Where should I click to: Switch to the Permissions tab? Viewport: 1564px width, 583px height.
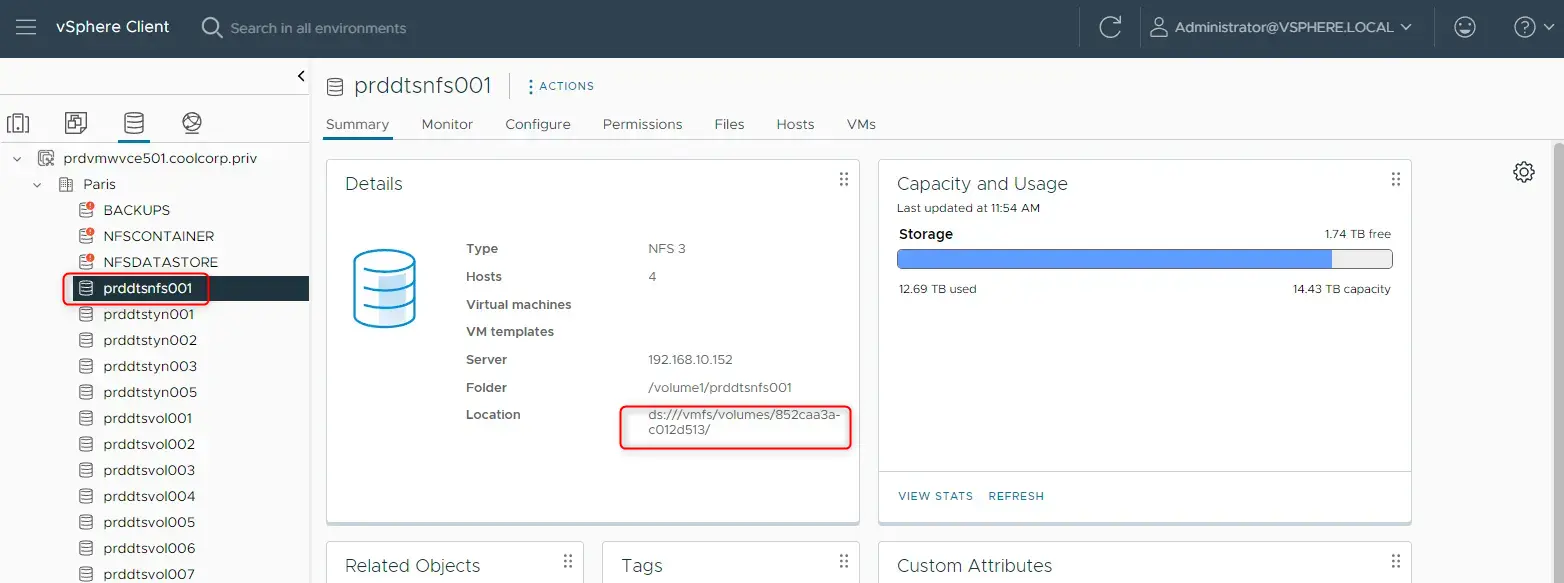(x=642, y=124)
